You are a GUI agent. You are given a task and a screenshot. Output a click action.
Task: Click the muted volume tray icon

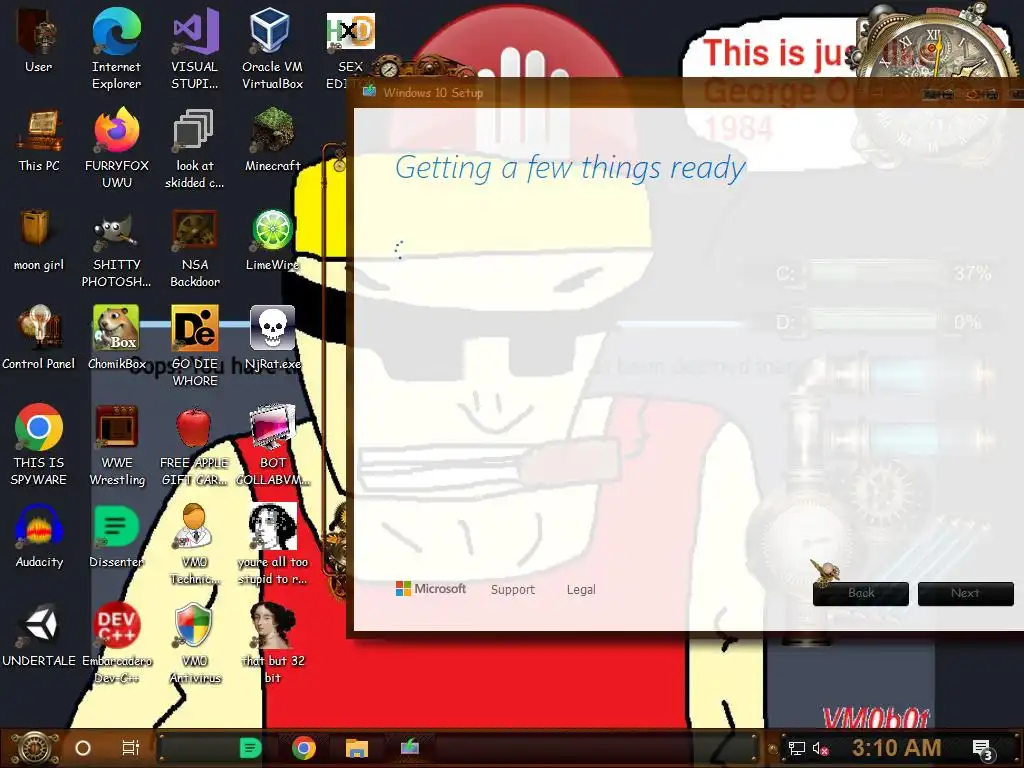(x=820, y=748)
